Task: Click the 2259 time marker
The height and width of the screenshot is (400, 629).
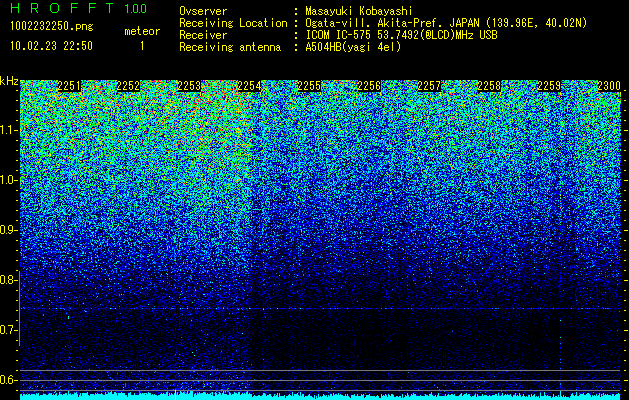Action: (x=549, y=86)
